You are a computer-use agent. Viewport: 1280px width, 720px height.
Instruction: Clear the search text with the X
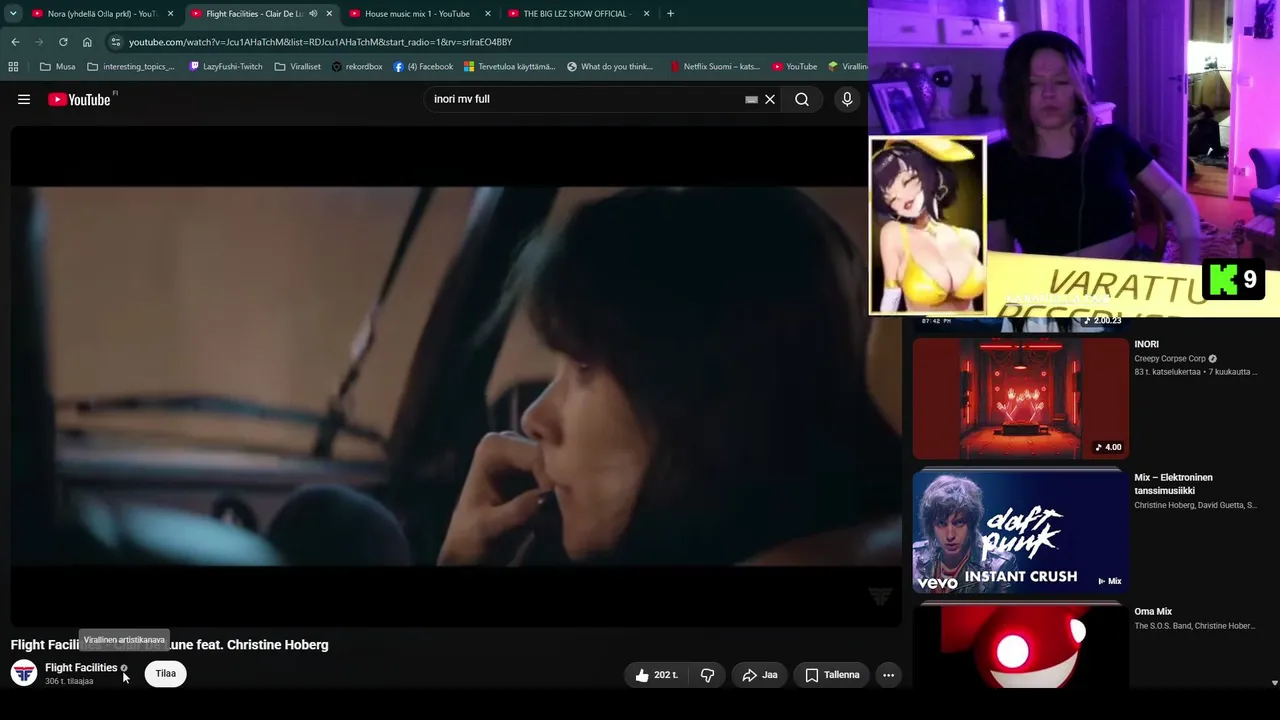770,99
